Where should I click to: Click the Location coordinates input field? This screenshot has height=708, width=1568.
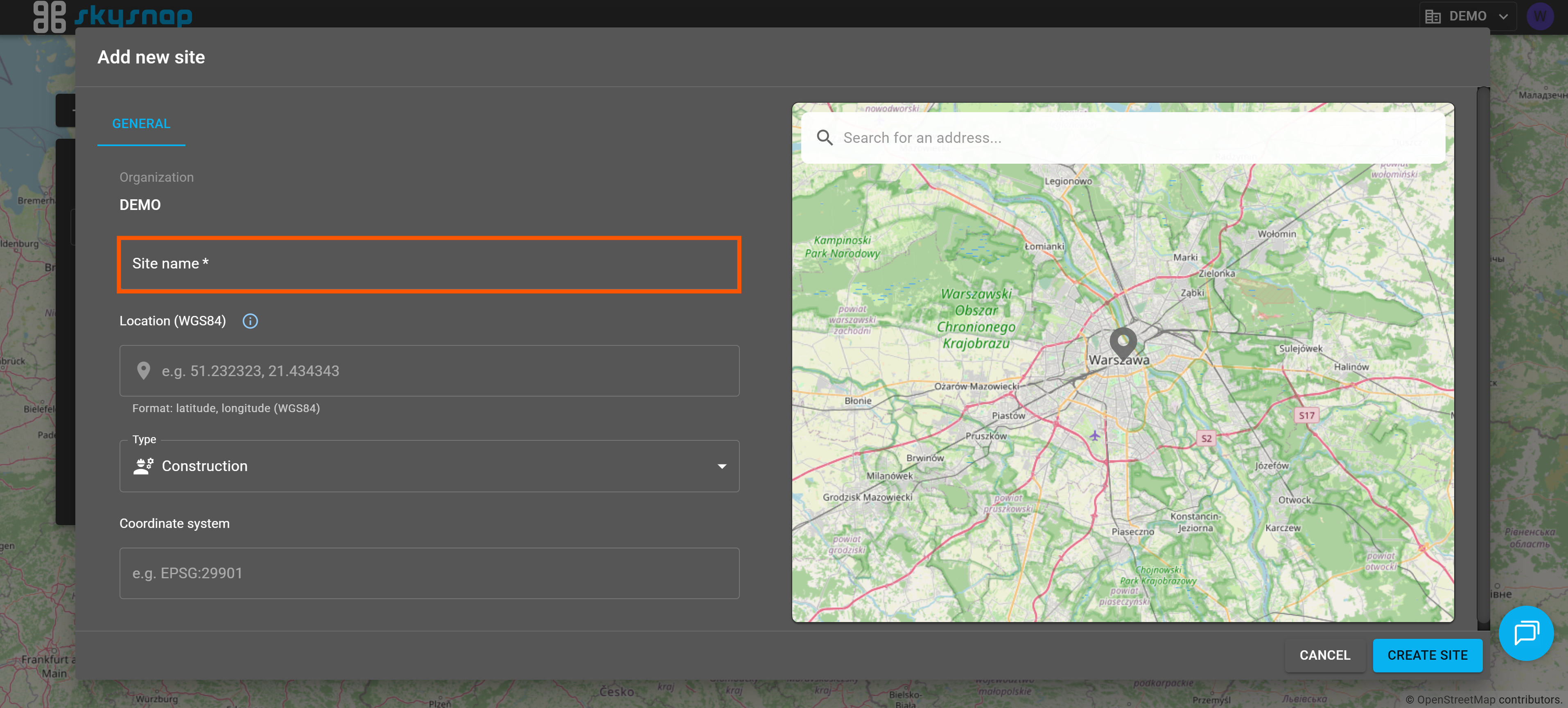(x=429, y=371)
